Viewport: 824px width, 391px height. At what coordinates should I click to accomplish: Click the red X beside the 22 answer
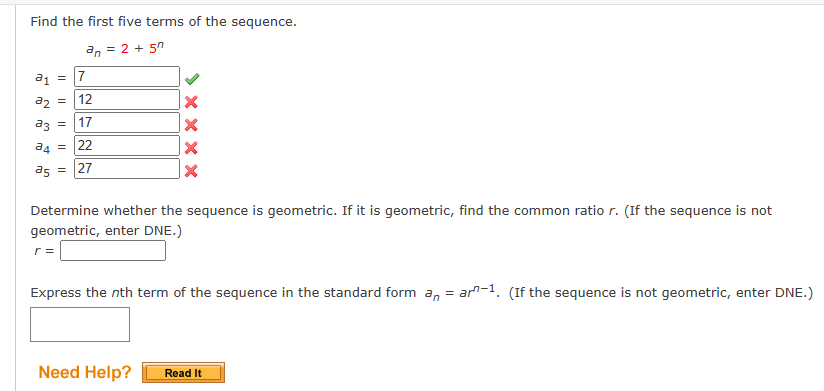point(191,148)
